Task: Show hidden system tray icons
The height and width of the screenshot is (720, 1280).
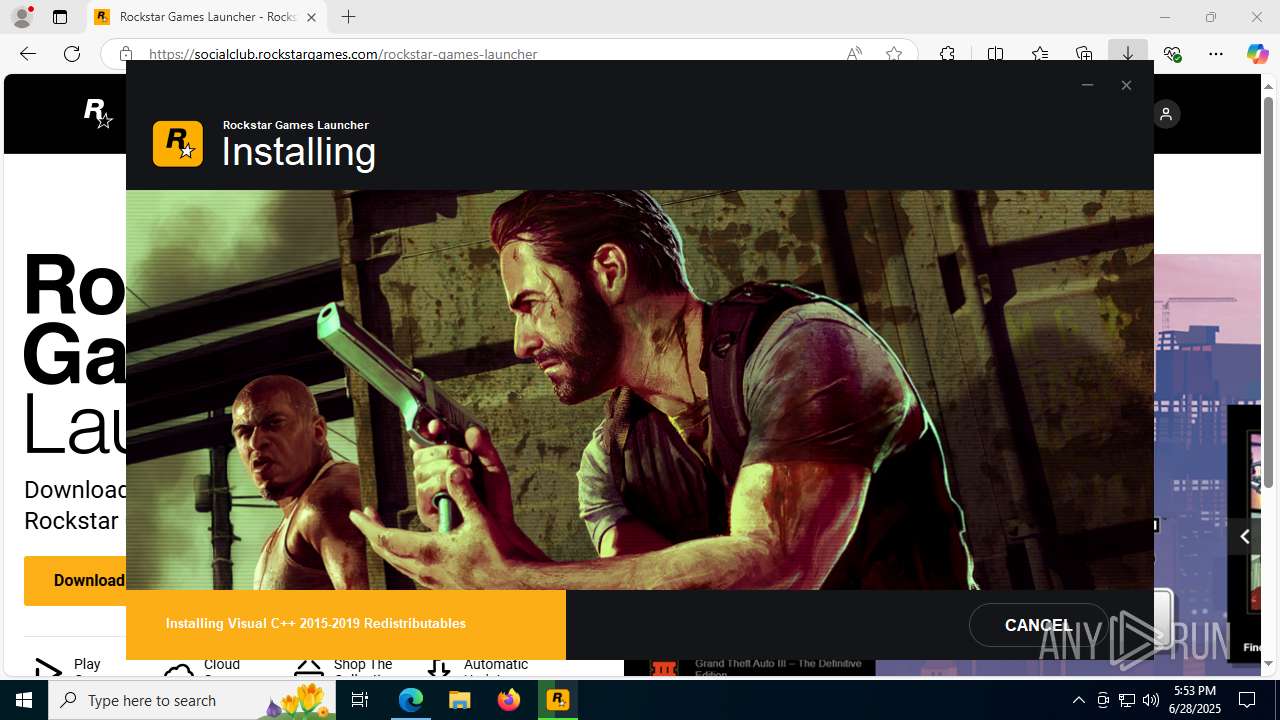Action: coord(1078,700)
